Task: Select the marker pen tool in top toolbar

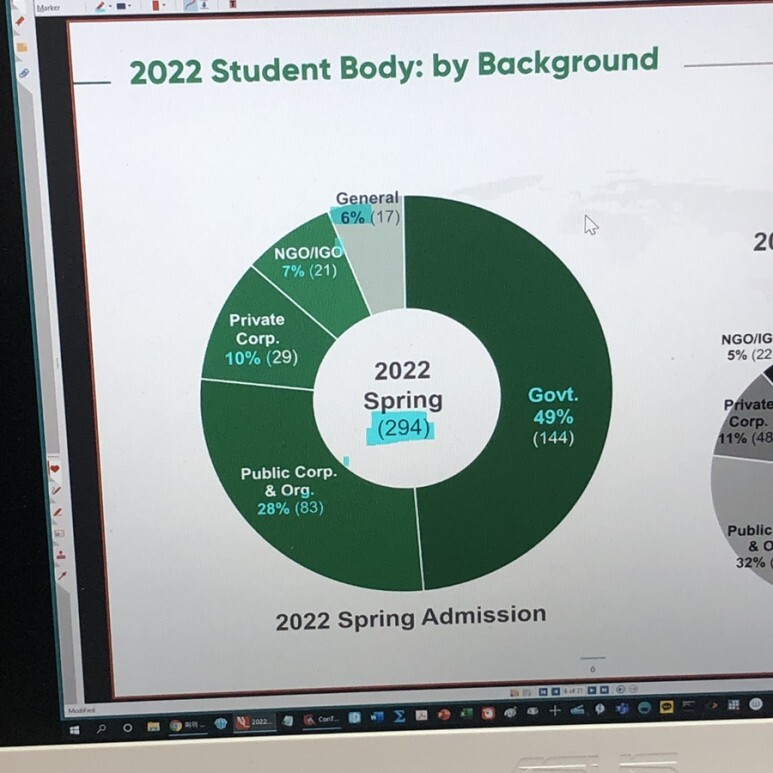Action: click(x=100, y=6)
